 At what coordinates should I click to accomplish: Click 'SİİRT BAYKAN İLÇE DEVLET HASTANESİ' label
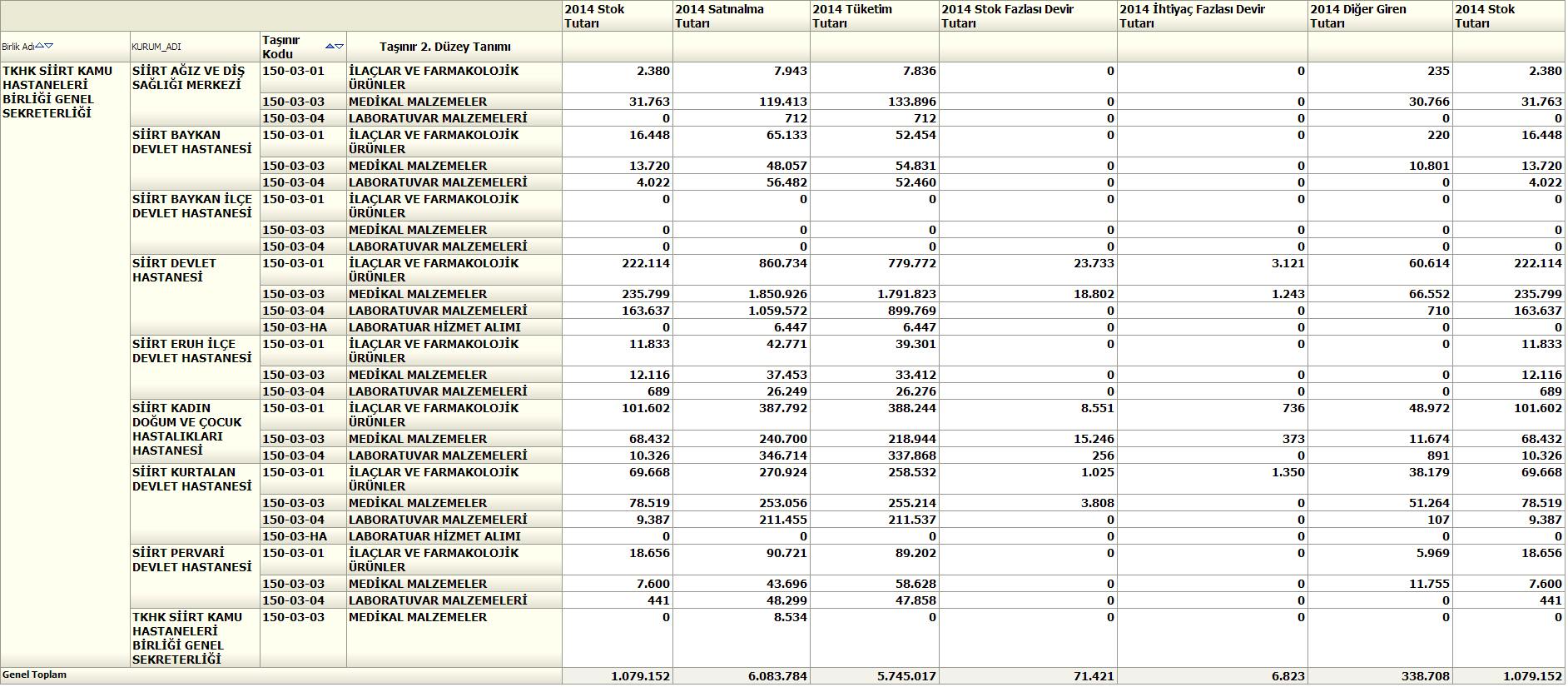[x=191, y=206]
